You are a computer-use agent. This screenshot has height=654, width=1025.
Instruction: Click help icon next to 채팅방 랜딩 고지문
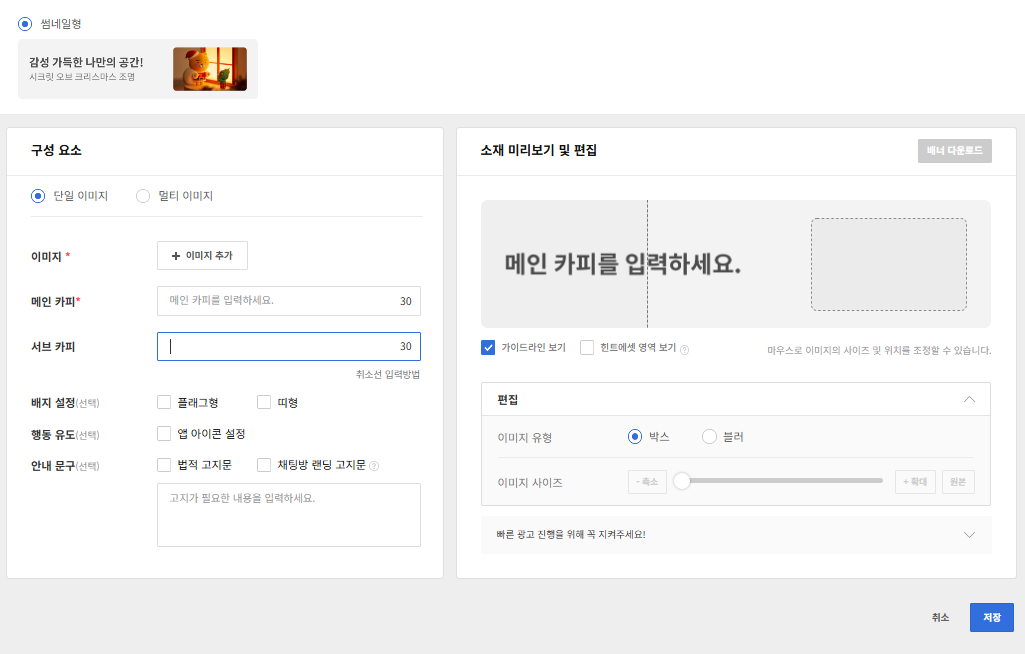(x=374, y=465)
